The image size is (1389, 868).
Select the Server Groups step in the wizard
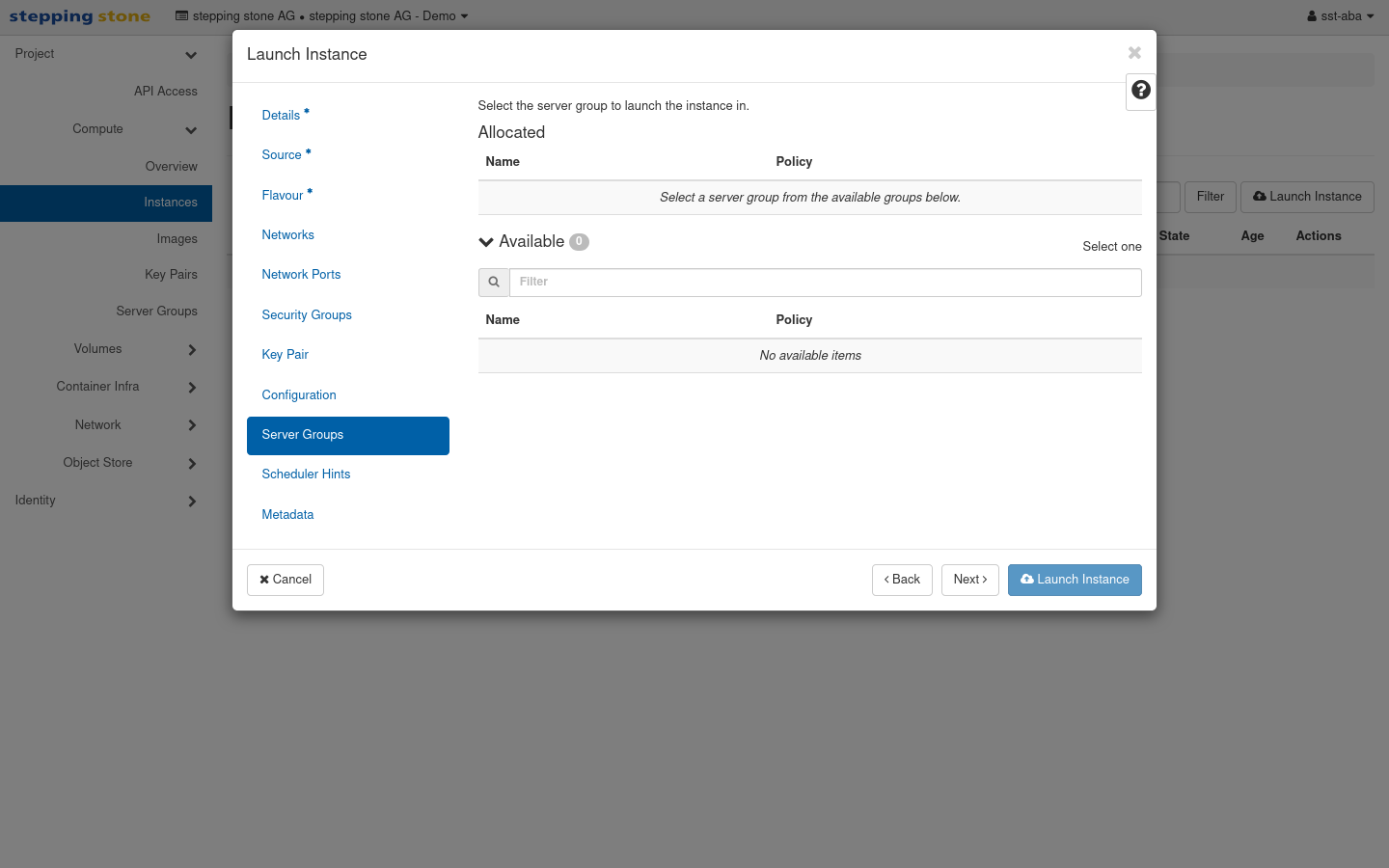tap(348, 435)
